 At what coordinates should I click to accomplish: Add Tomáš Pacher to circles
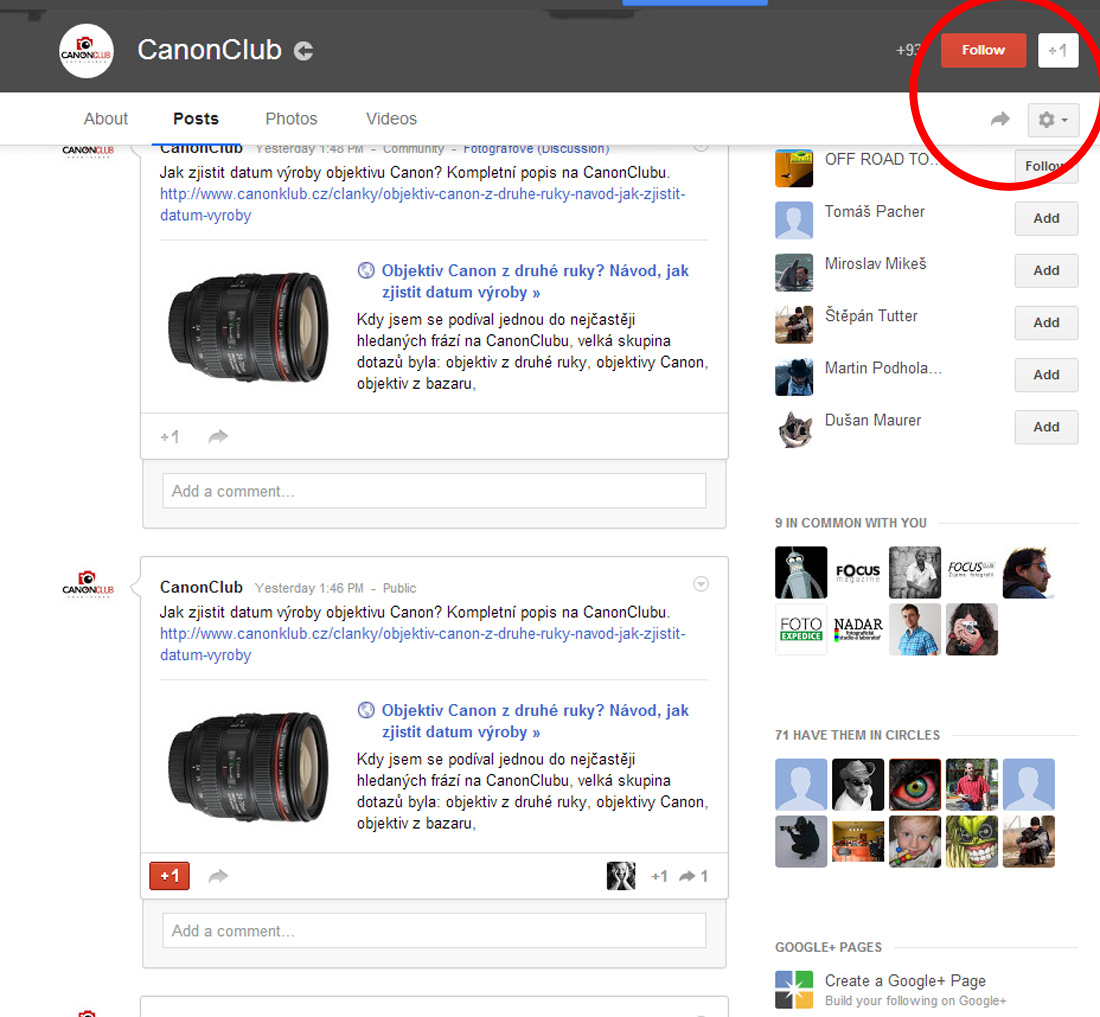(1046, 218)
